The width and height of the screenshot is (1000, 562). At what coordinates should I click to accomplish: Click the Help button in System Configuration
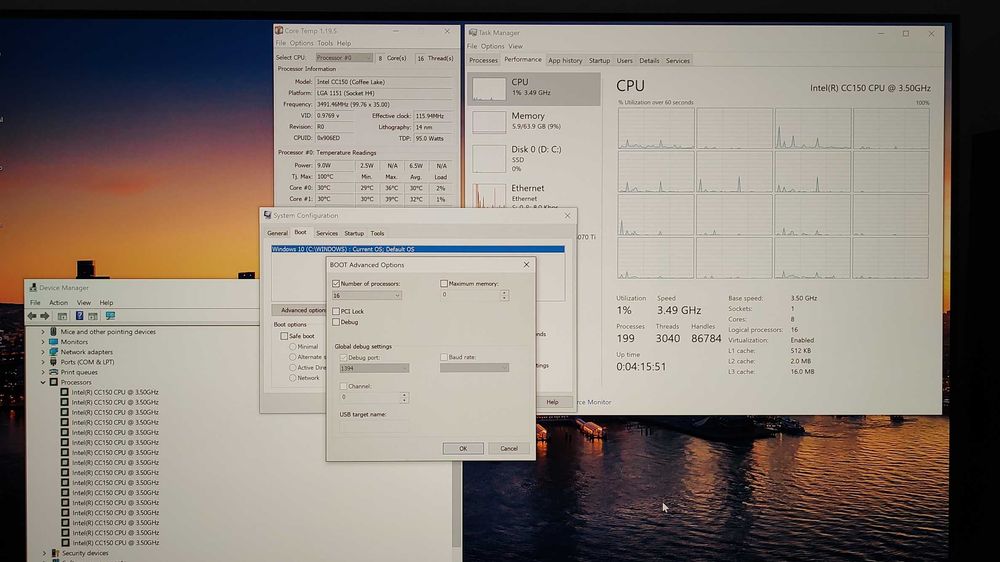[552, 402]
